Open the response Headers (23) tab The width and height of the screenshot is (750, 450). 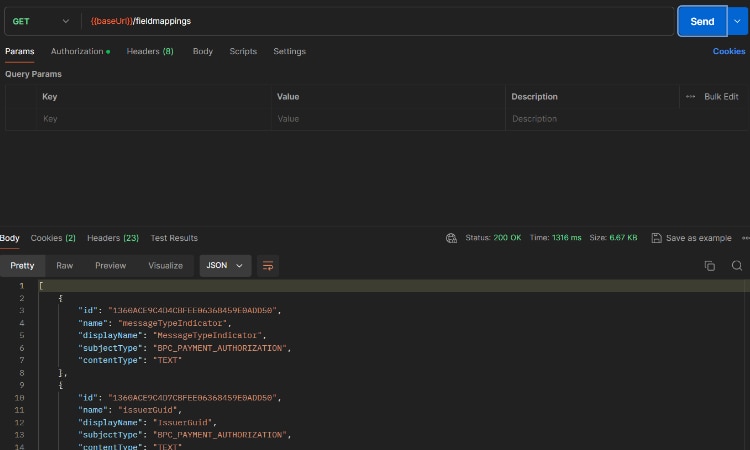click(113, 238)
